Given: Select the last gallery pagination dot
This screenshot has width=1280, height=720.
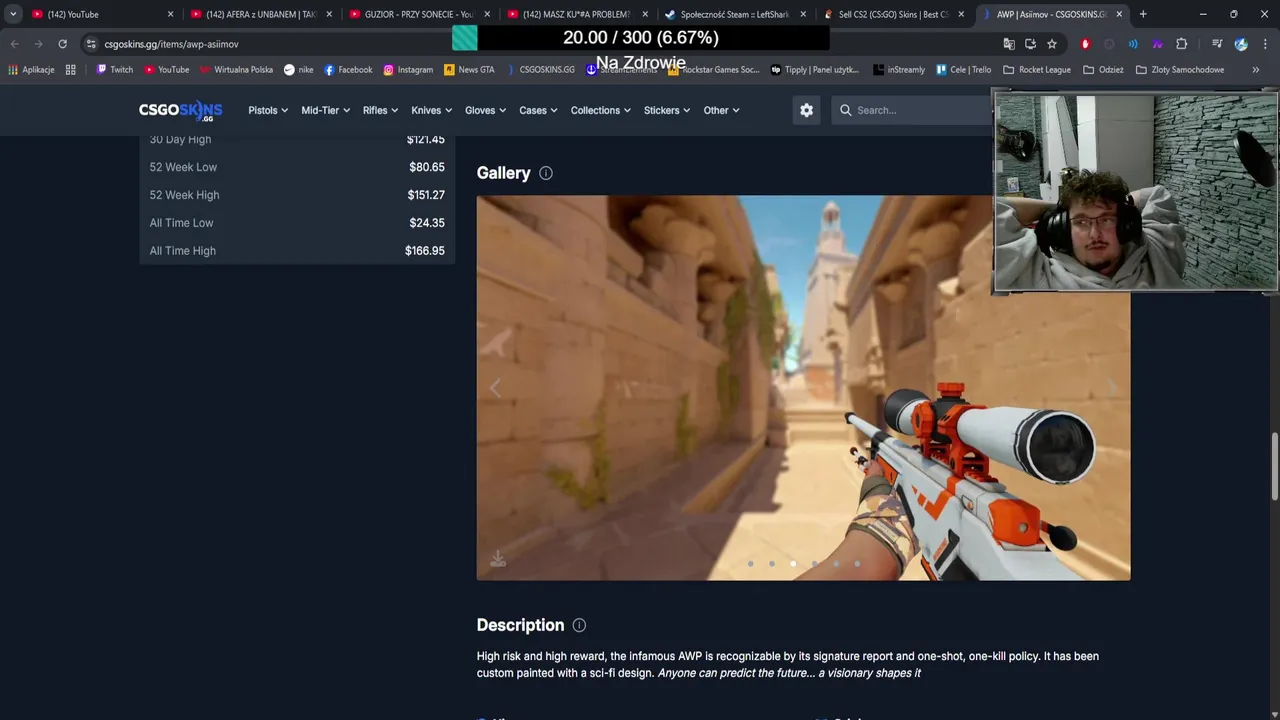Looking at the screenshot, I should click(x=857, y=564).
